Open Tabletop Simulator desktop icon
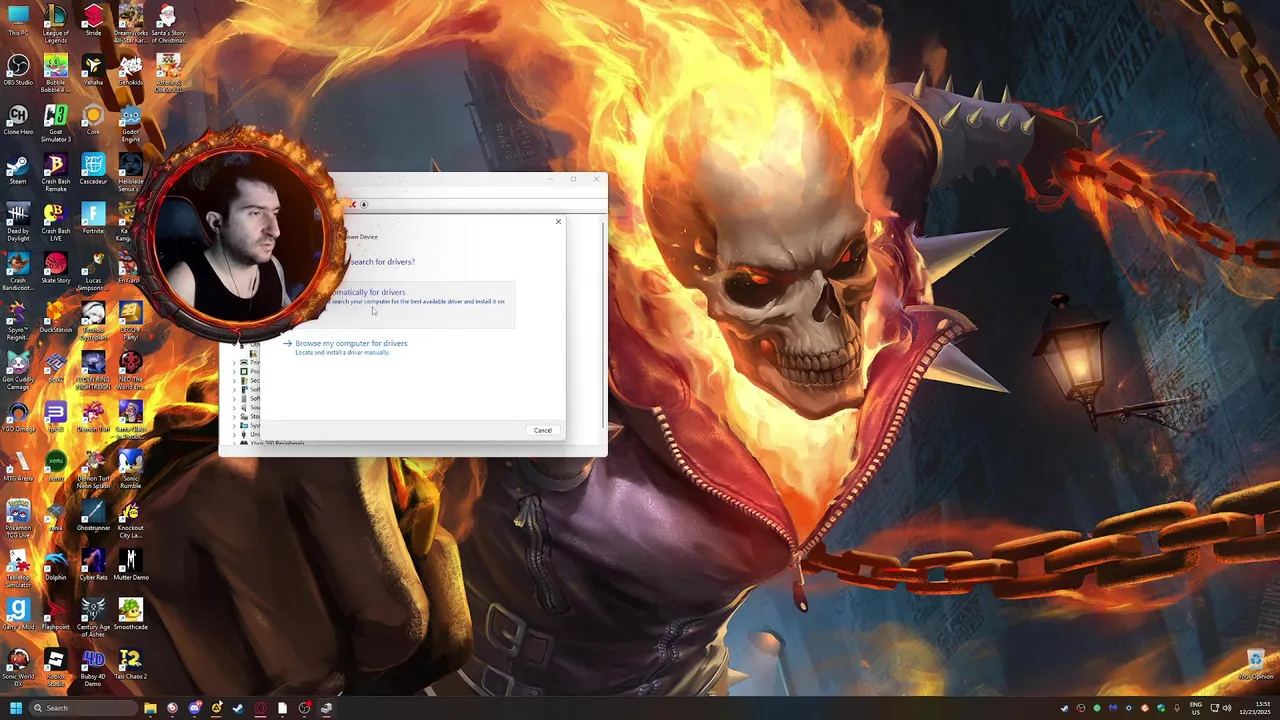The height and width of the screenshot is (720, 1280). [x=18, y=569]
